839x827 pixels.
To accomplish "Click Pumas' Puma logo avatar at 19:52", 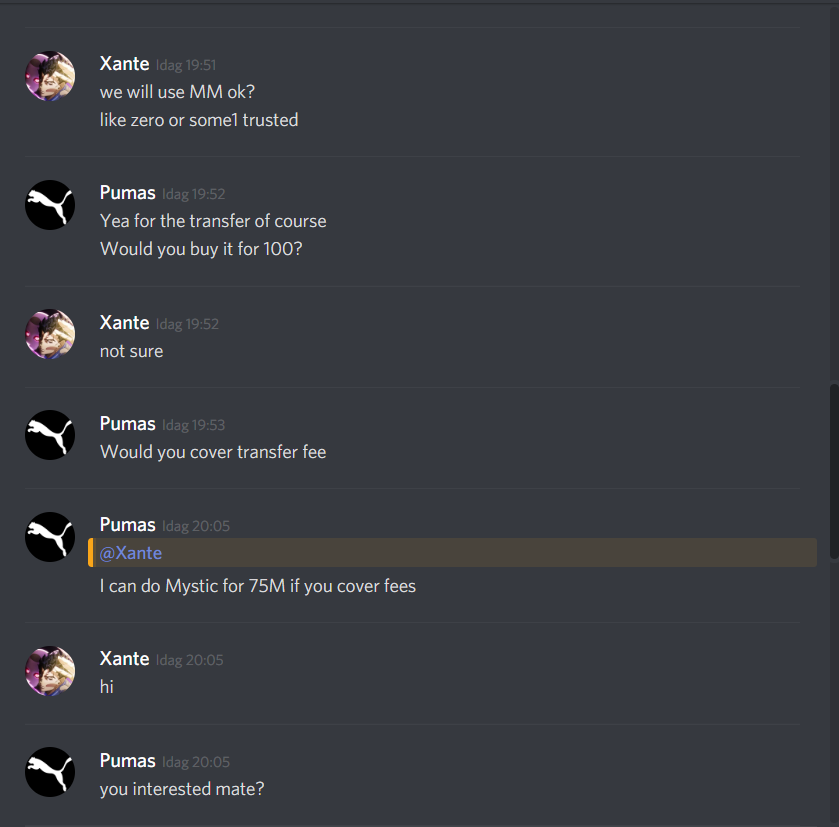I will click(x=50, y=205).
